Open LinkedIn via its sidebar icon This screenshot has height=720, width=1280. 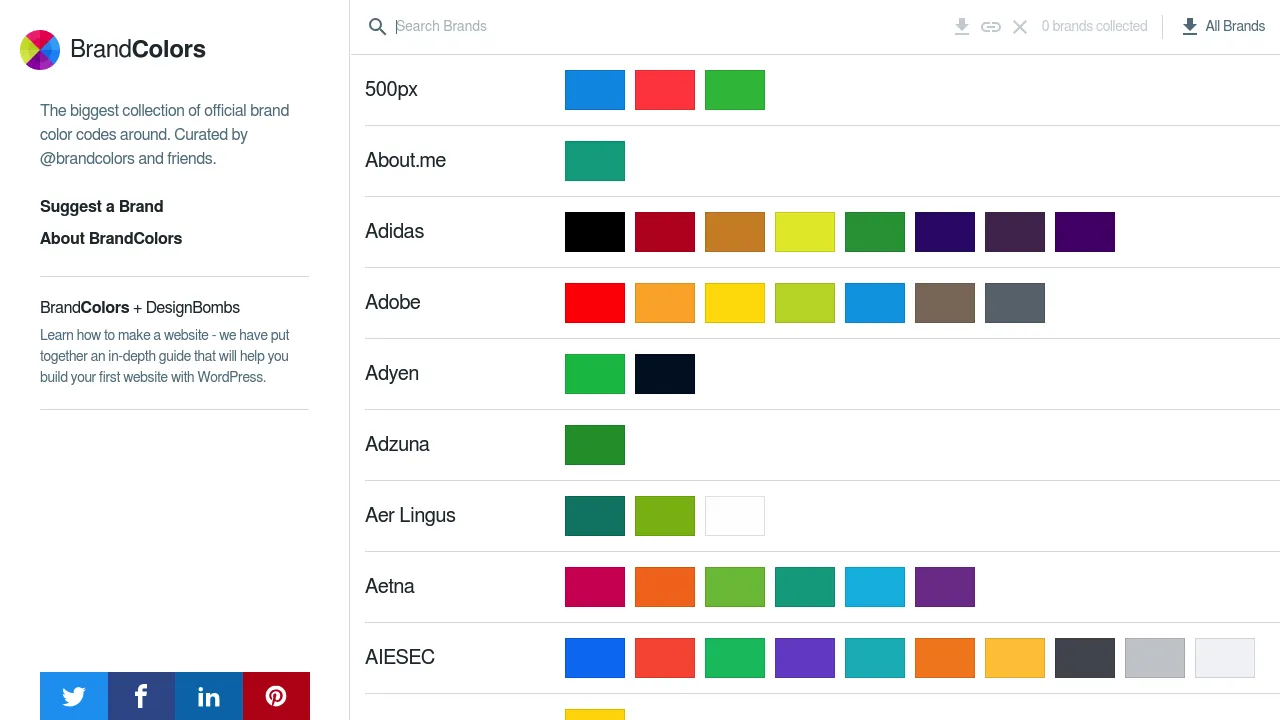[x=208, y=696]
